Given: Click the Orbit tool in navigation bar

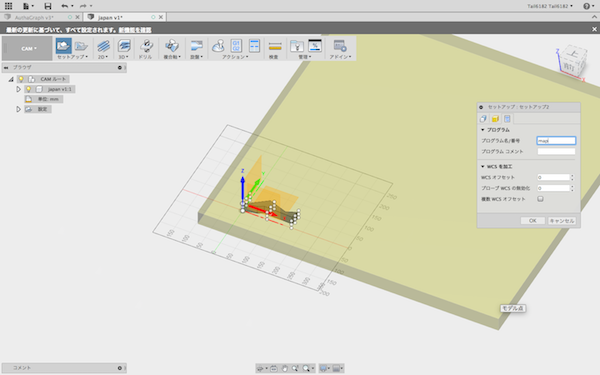Looking at the screenshot, I should 261,368.
